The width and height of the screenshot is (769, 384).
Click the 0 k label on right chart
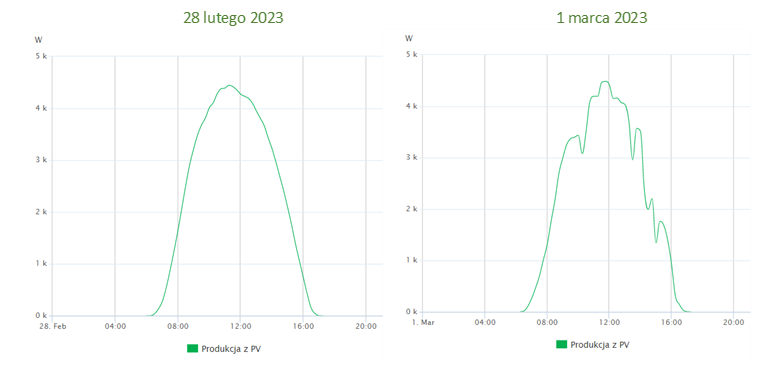click(x=412, y=311)
